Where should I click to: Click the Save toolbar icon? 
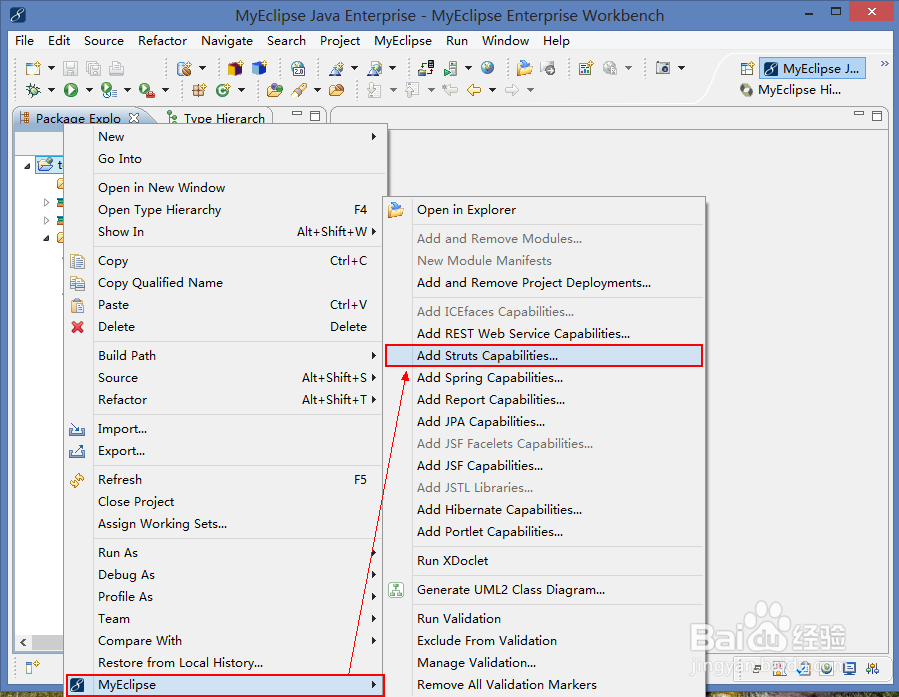click(x=71, y=68)
